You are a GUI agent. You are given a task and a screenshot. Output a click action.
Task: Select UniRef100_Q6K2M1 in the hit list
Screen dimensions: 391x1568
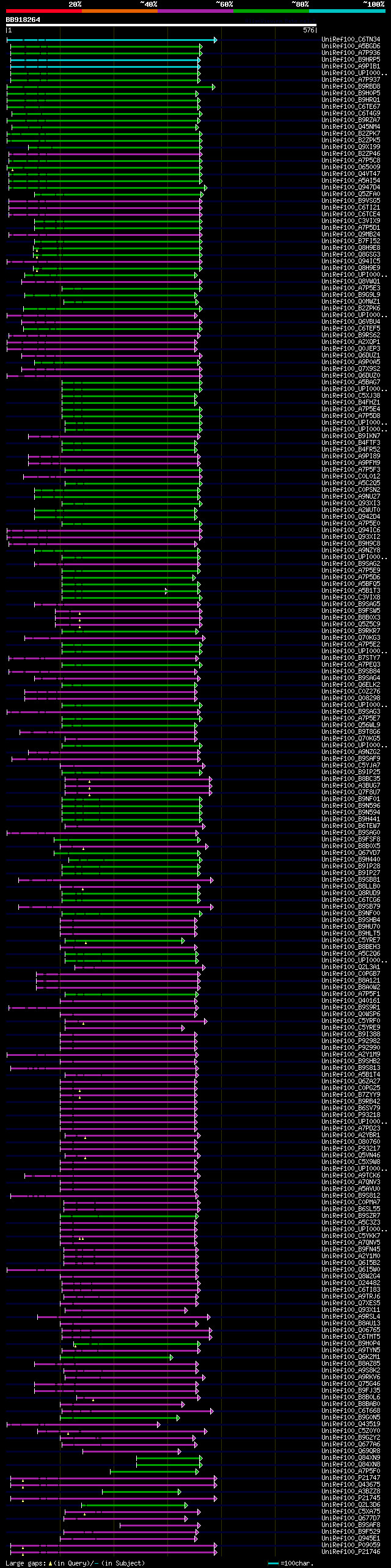click(x=351, y=1357)
